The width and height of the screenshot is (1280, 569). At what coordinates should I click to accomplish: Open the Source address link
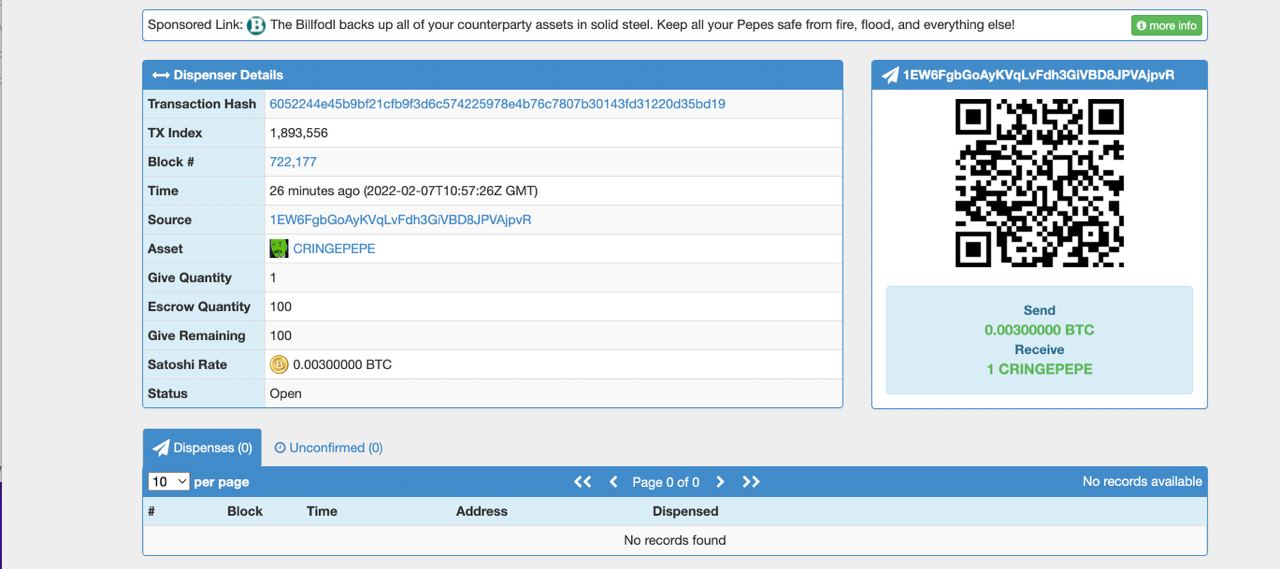coord(400,220)
